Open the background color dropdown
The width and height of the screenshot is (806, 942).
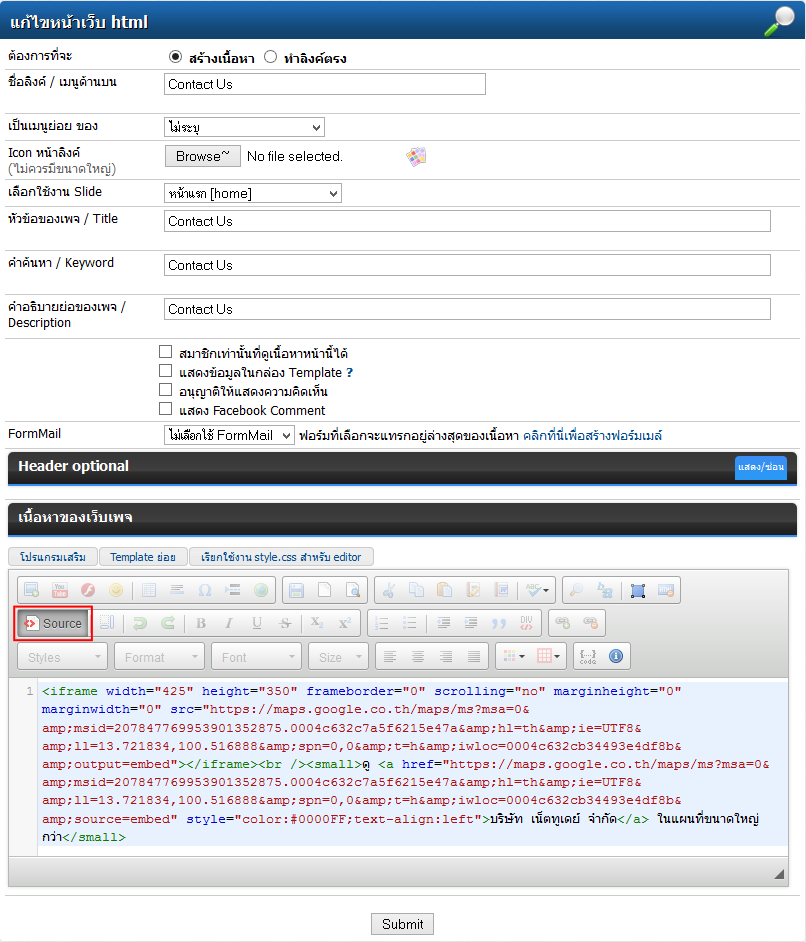[x=548, y=656]
